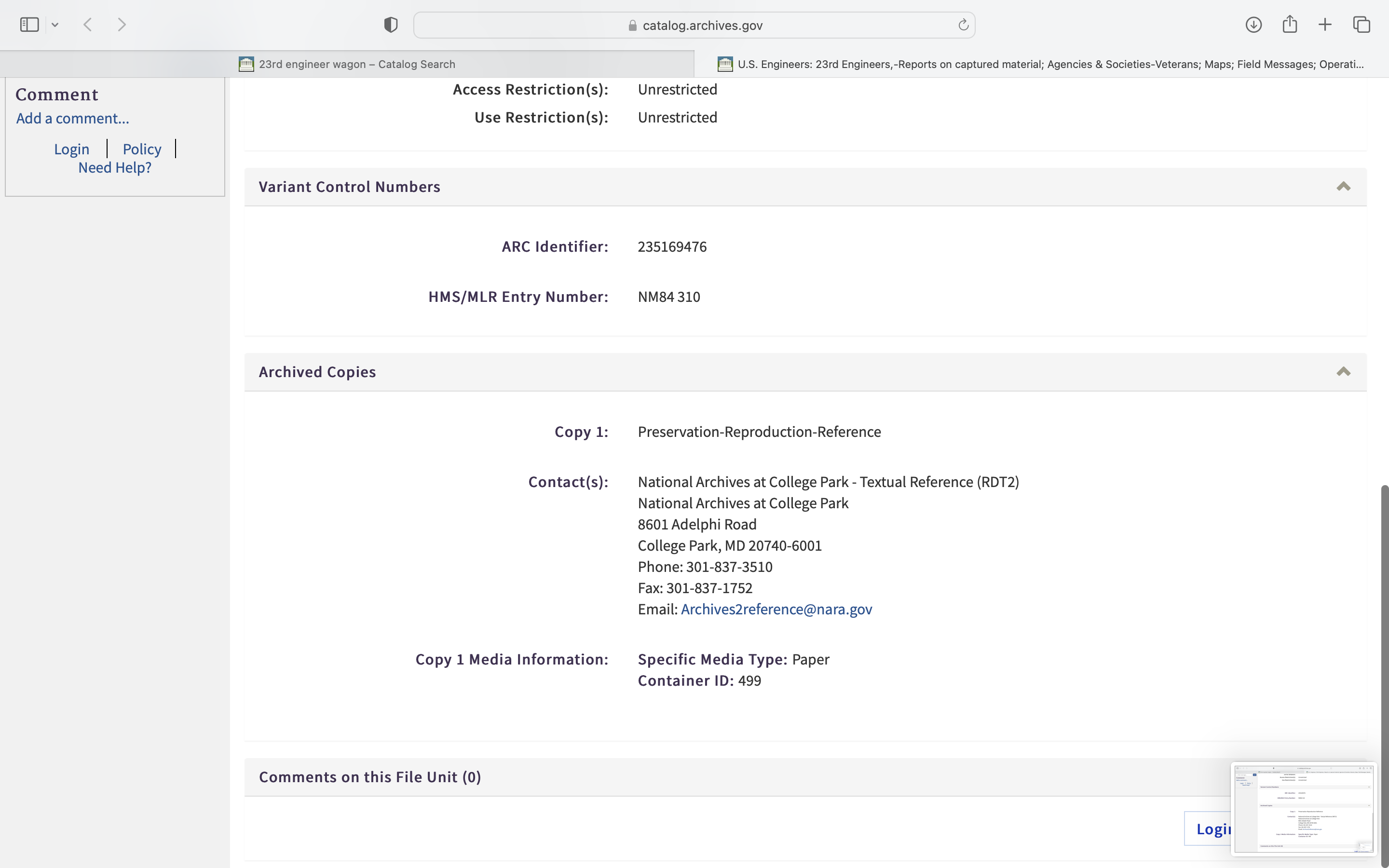The image size is (1389, 868).
Task: Go back to previous page
Action: point(88,25)
